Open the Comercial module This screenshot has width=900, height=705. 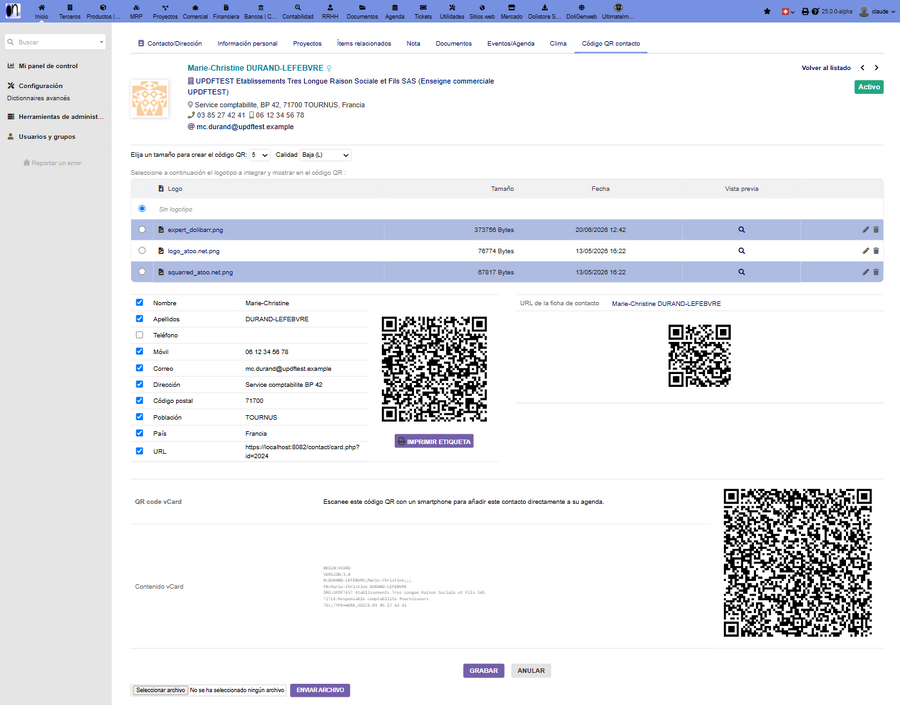coord(195,8)
